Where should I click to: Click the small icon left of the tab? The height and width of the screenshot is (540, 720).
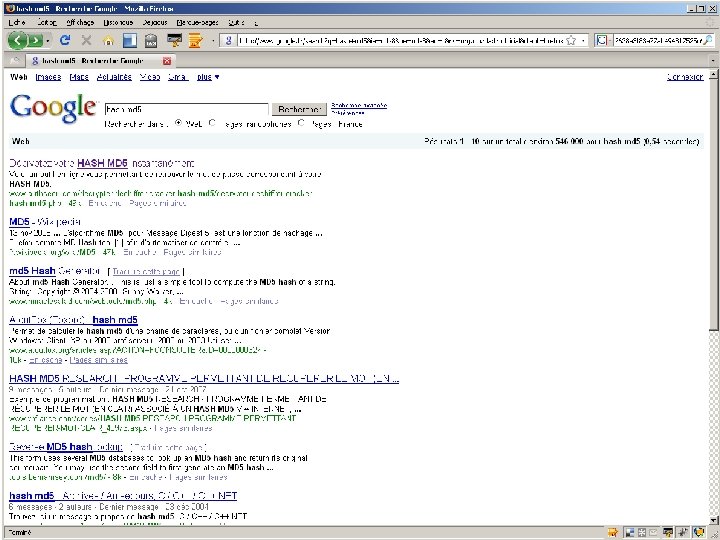[14, 61]
